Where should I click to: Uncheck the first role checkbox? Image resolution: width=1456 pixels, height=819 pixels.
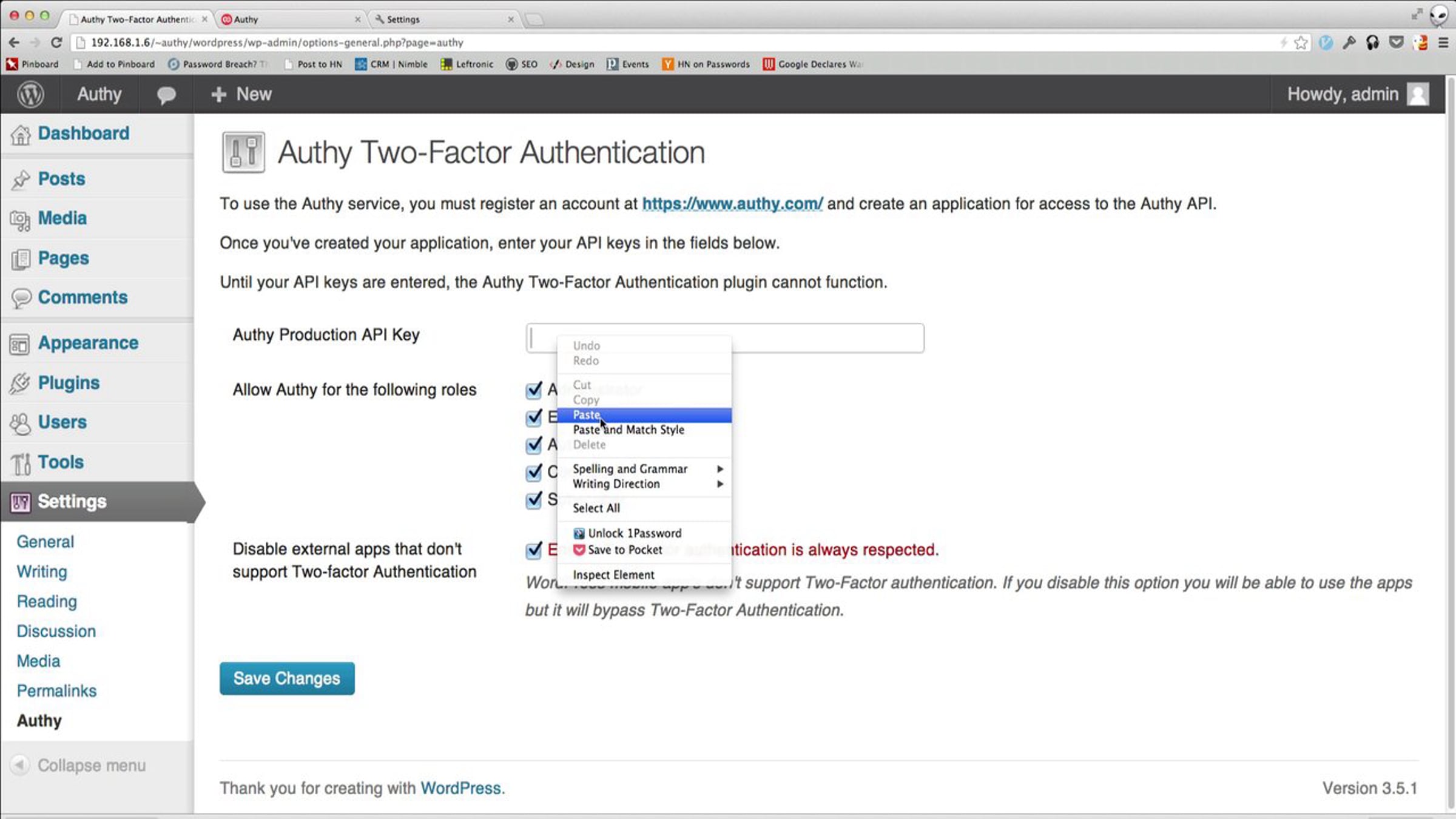click(x=534, y=389)
